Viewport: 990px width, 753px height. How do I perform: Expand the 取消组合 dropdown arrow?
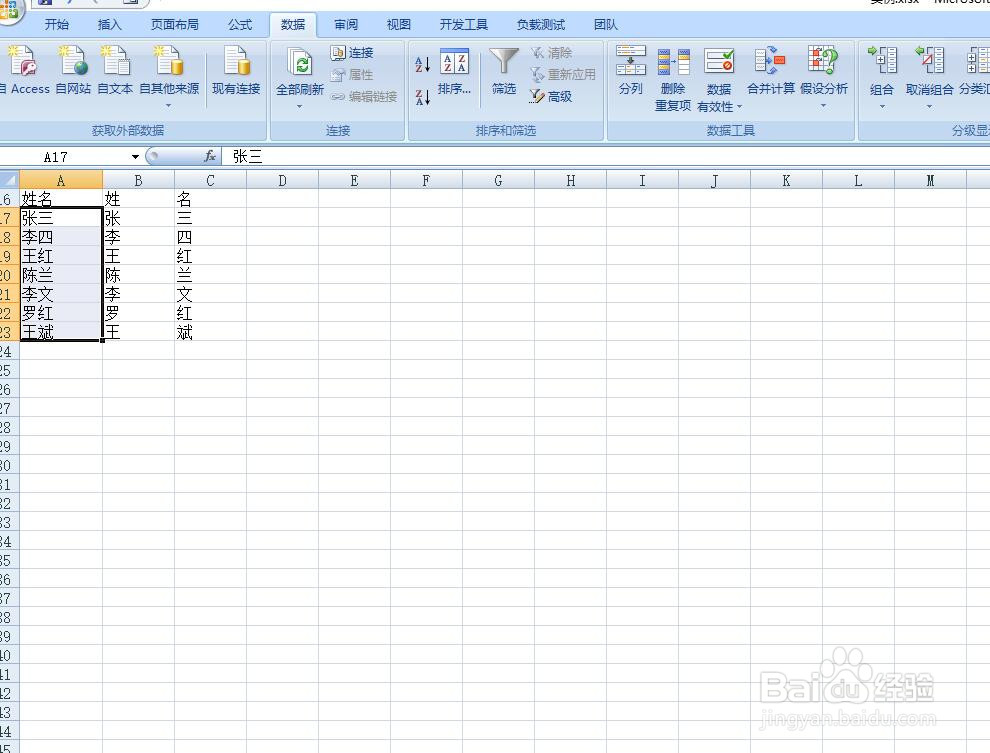[x=929, y=106]
